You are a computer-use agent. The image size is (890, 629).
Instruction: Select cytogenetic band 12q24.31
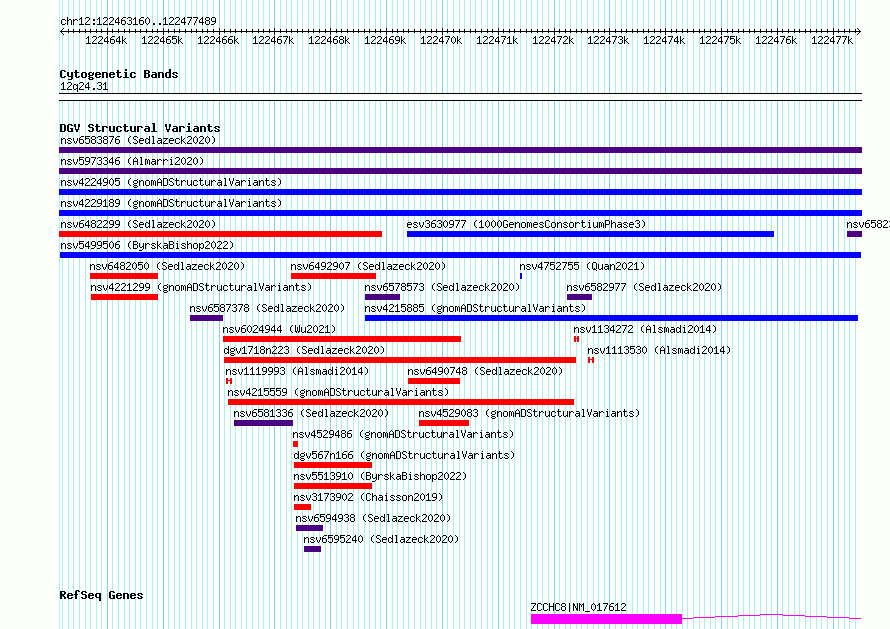tap(84, 86)
